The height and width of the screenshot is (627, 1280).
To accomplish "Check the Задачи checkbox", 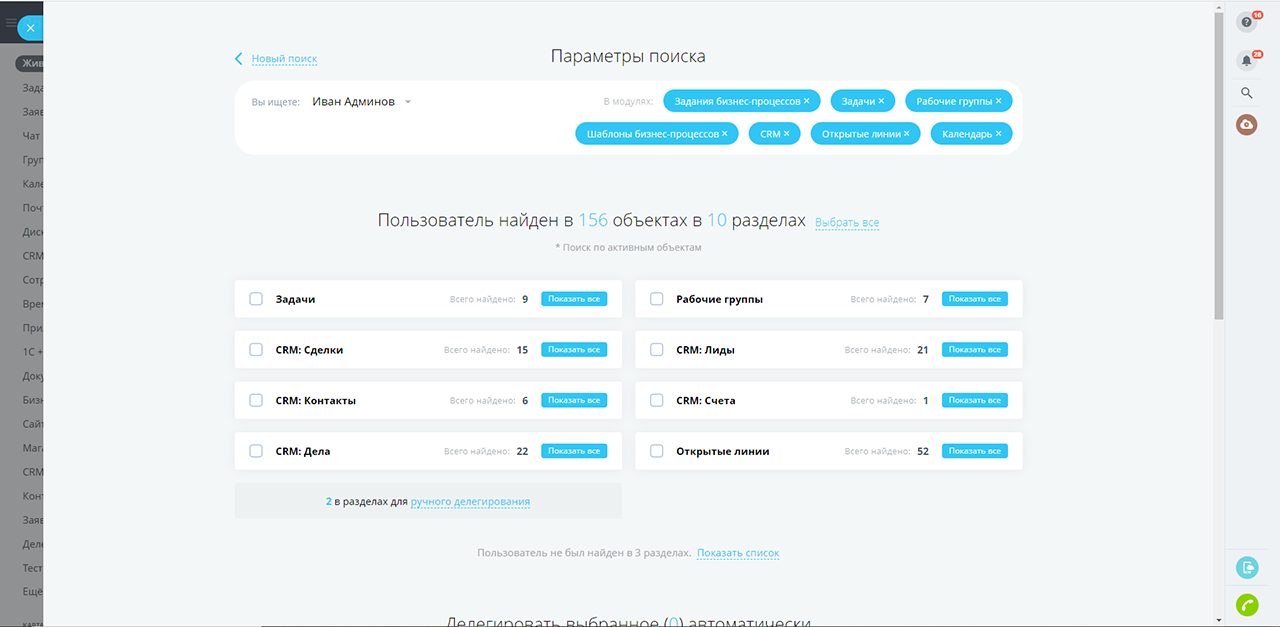I will pos(256,299).
